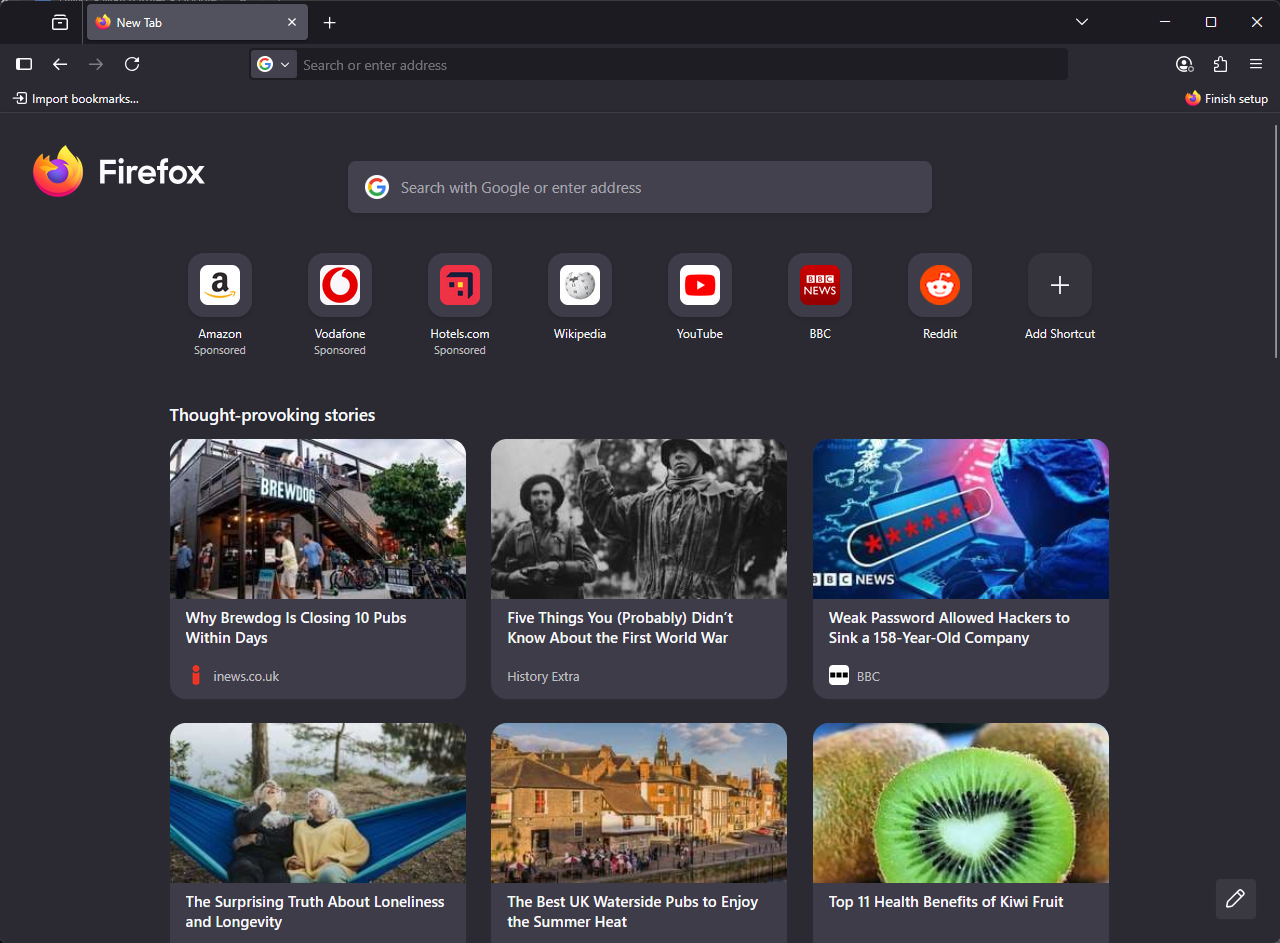Screen dimensions: 1280x943
Task: Customize new tab with pencil icon
Action: tap(1235, 898)
